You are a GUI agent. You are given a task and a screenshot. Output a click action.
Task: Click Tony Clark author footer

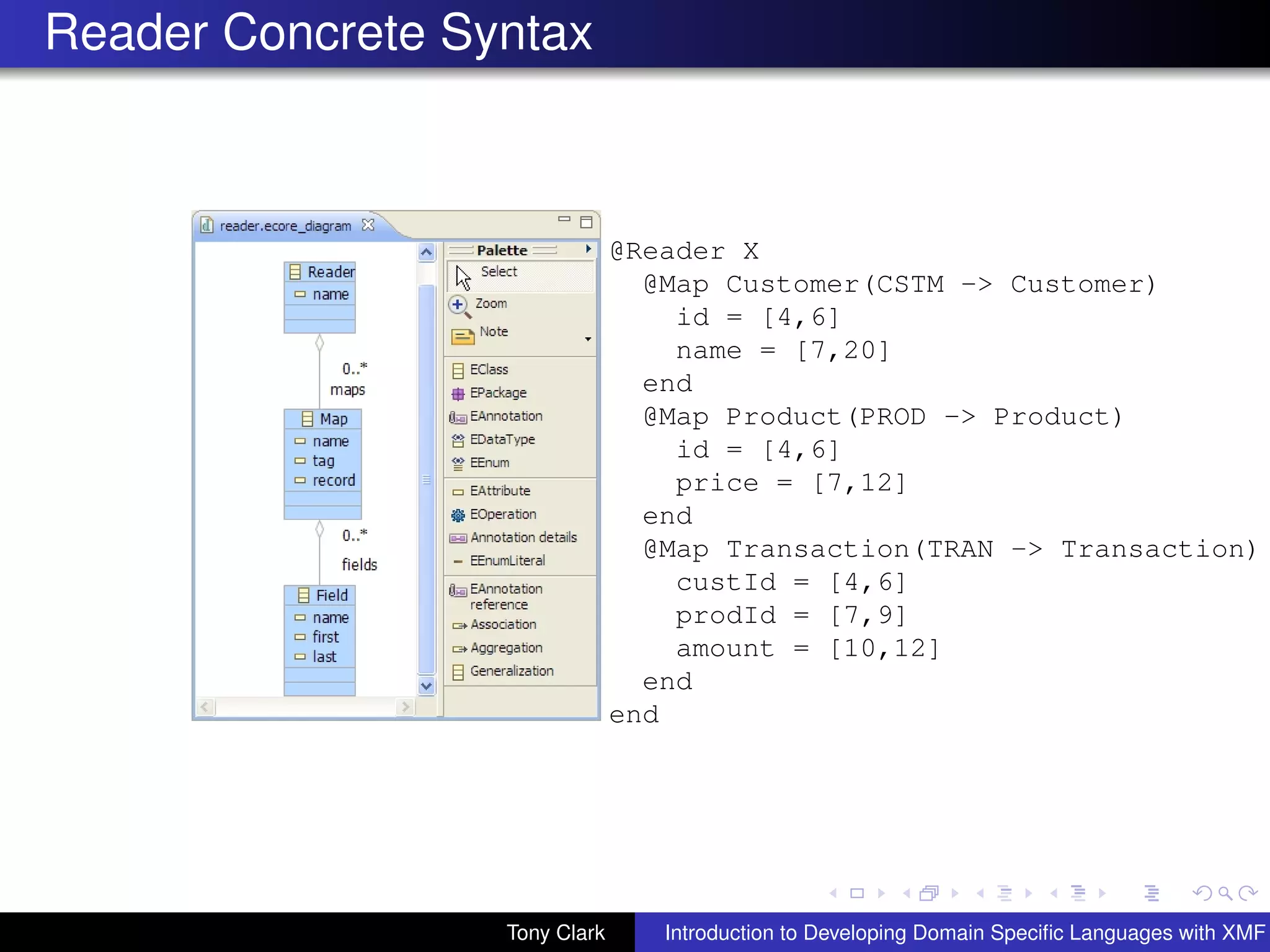(x=556, y=933)
